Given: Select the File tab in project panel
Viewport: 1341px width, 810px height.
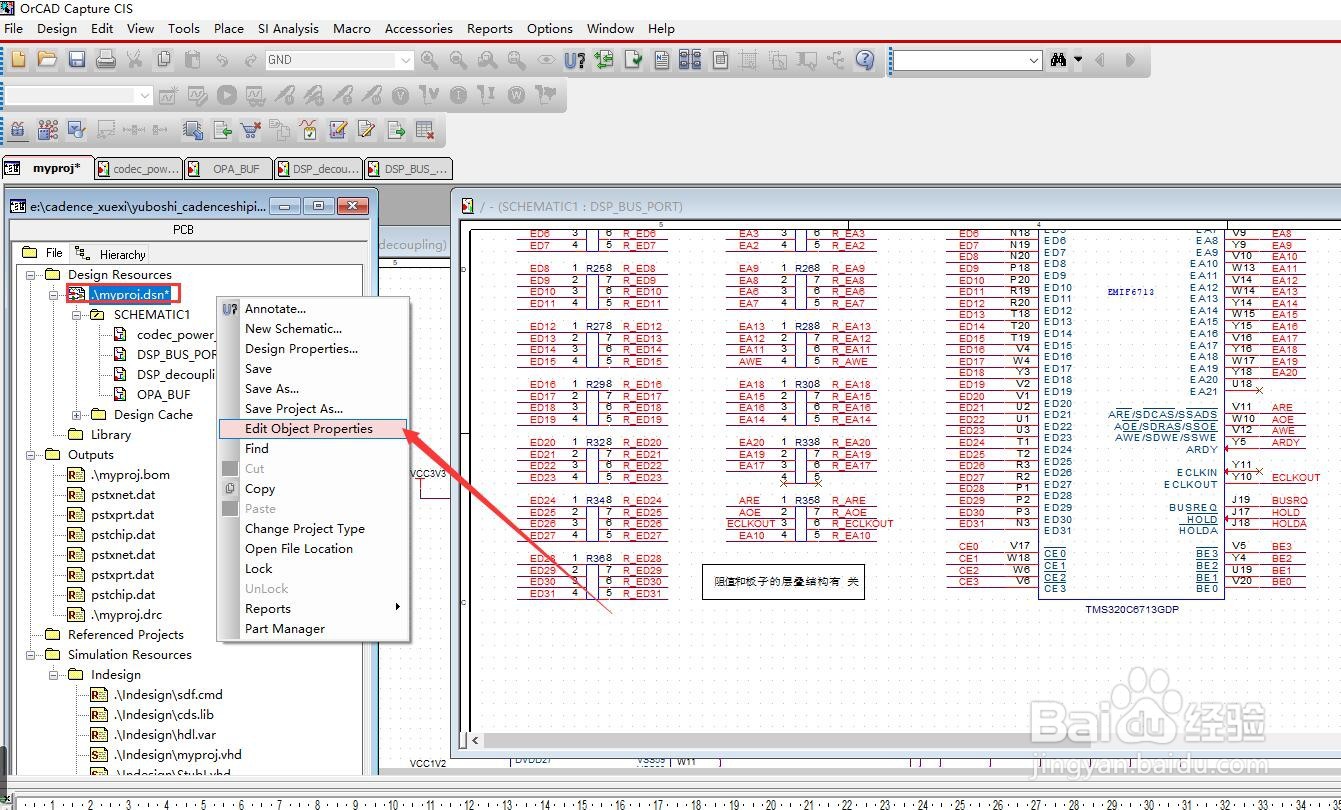Looking at the screenshot, I should [43, 253].
